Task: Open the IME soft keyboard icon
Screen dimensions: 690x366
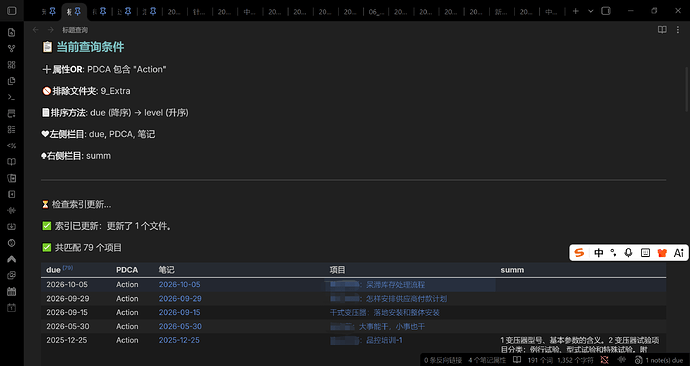Action: (x=645, y=253)
